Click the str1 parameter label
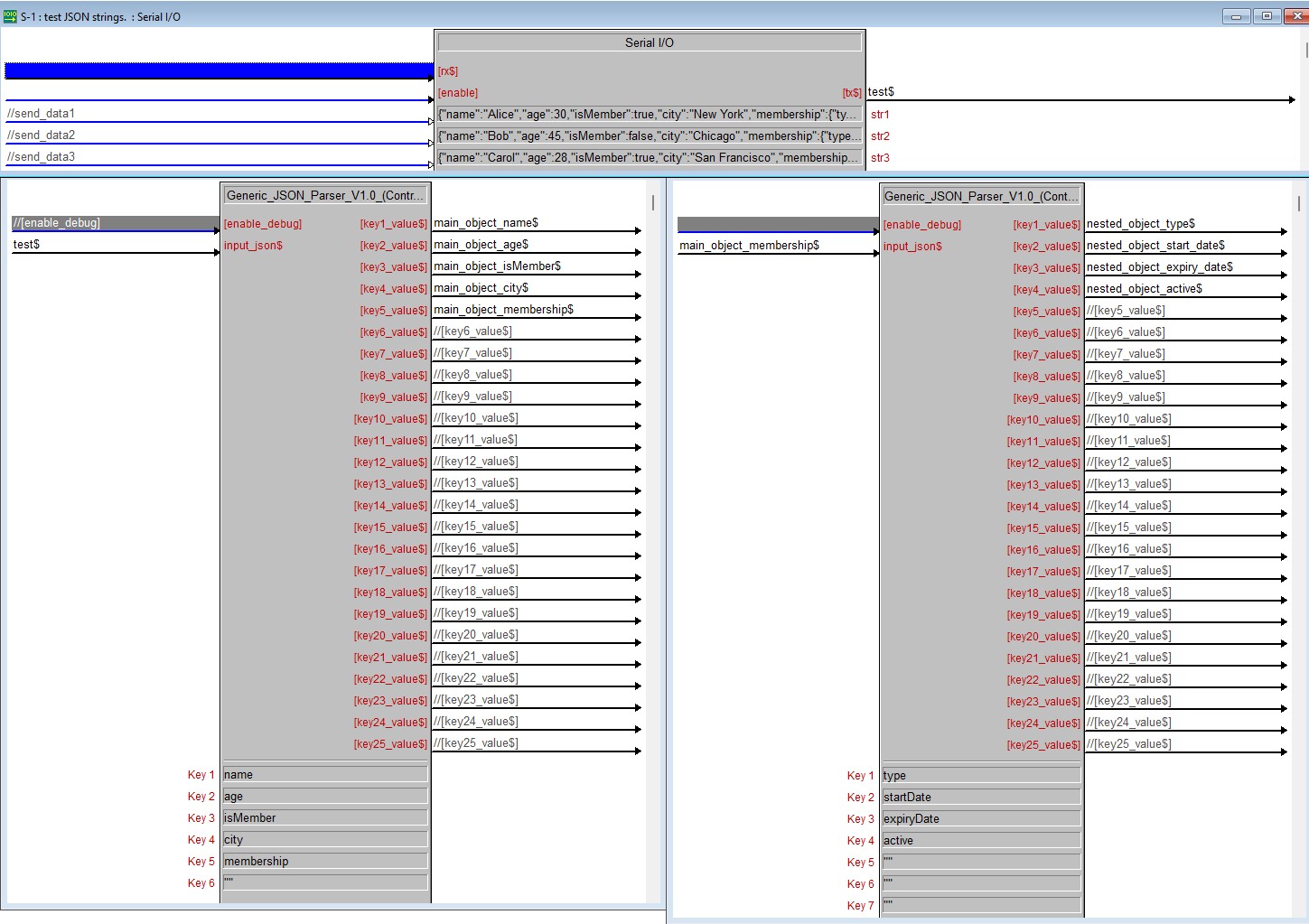 (x=880, y=115)
